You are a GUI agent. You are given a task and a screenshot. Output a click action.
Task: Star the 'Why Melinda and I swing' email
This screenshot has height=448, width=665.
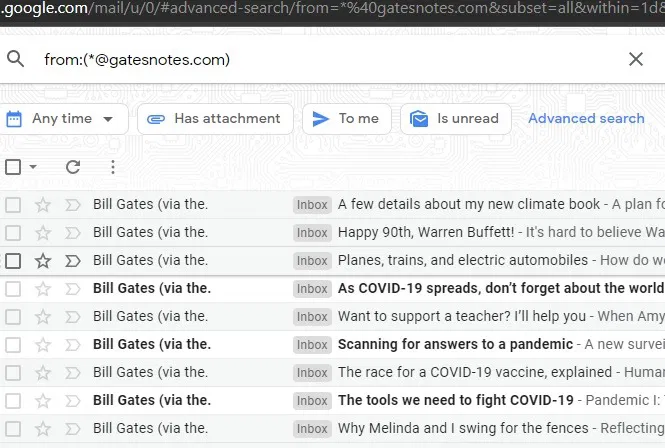43,429
